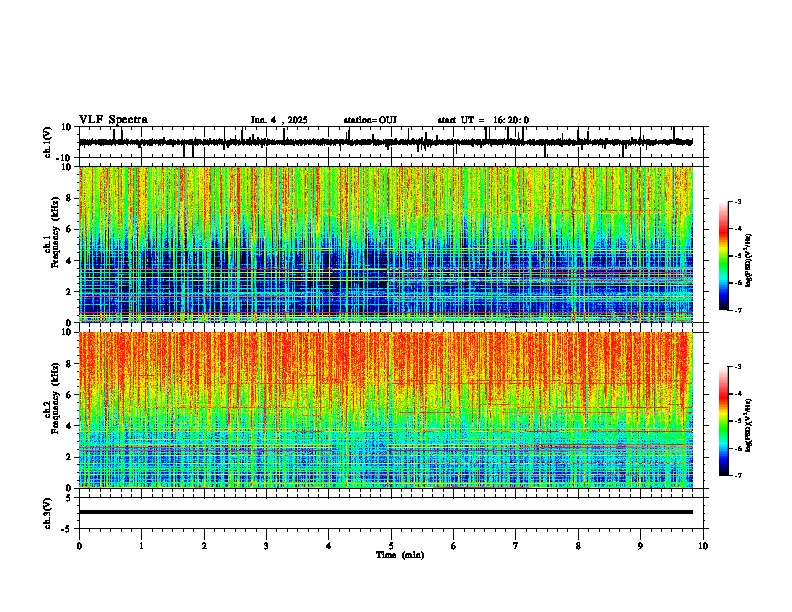Image resolution: width=792 pixels, height=612 pixels.
Task: Click the "ch.3(V)" vertical axis label
Action: pos(48,513)
